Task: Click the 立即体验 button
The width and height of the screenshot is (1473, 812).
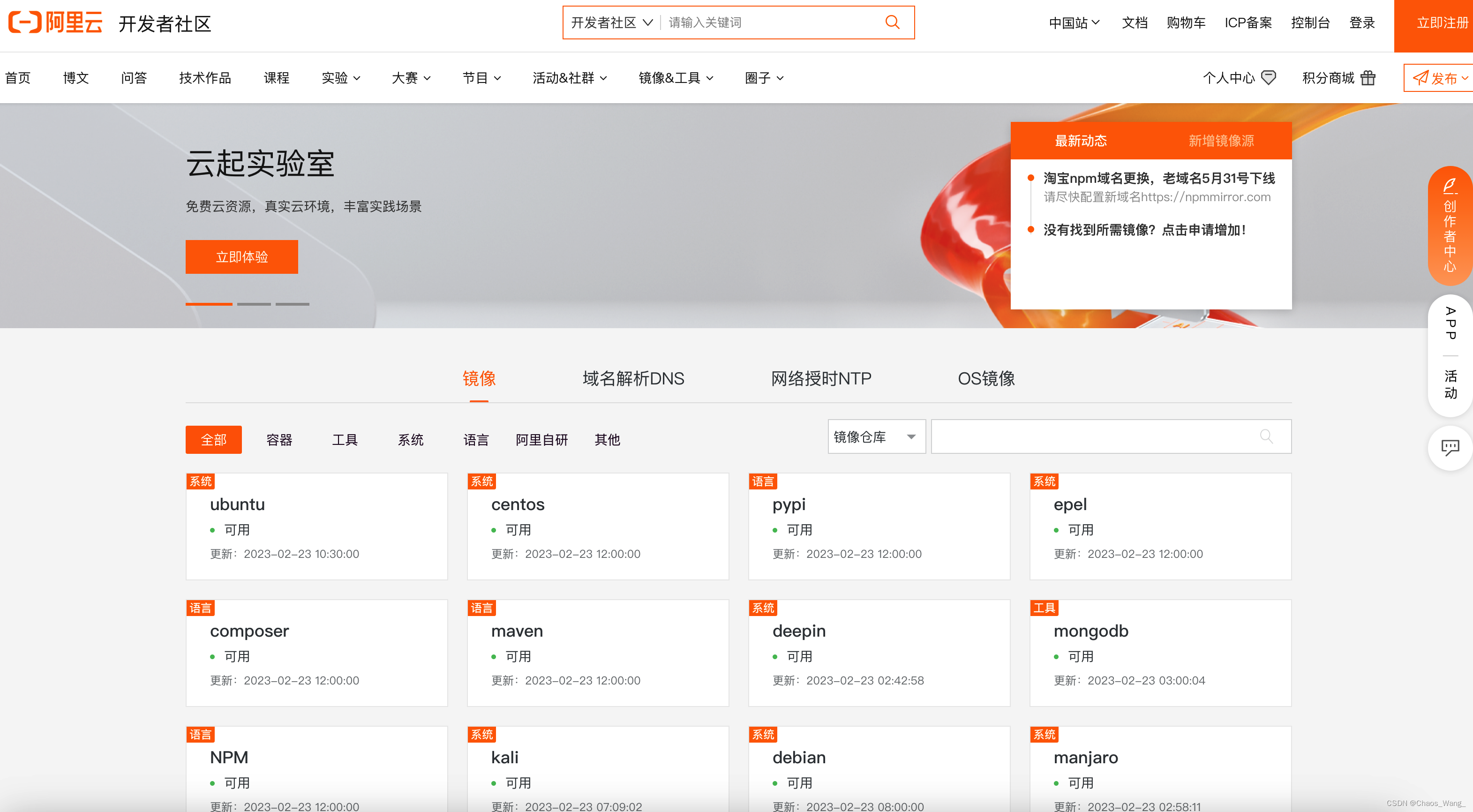Action: 241,257
